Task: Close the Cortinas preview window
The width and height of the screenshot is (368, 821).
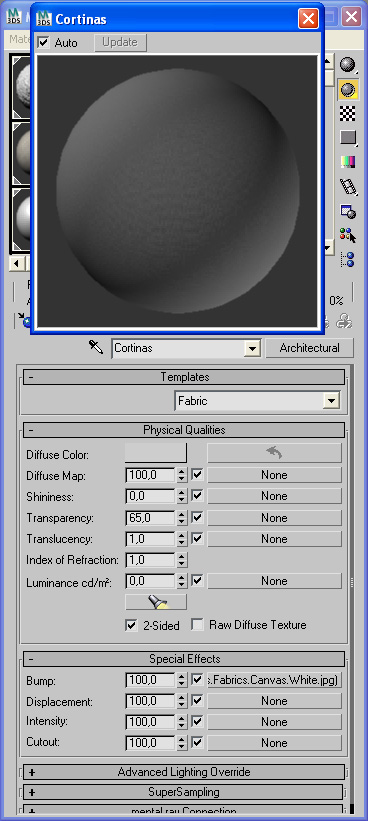Action: (308, 19)
